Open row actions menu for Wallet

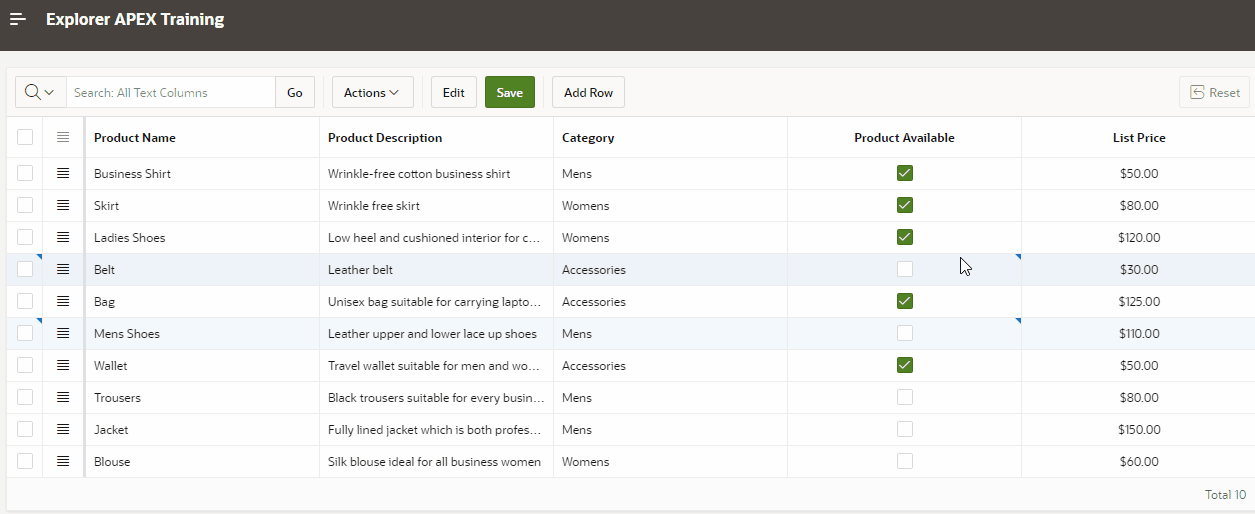coord(63,365)
